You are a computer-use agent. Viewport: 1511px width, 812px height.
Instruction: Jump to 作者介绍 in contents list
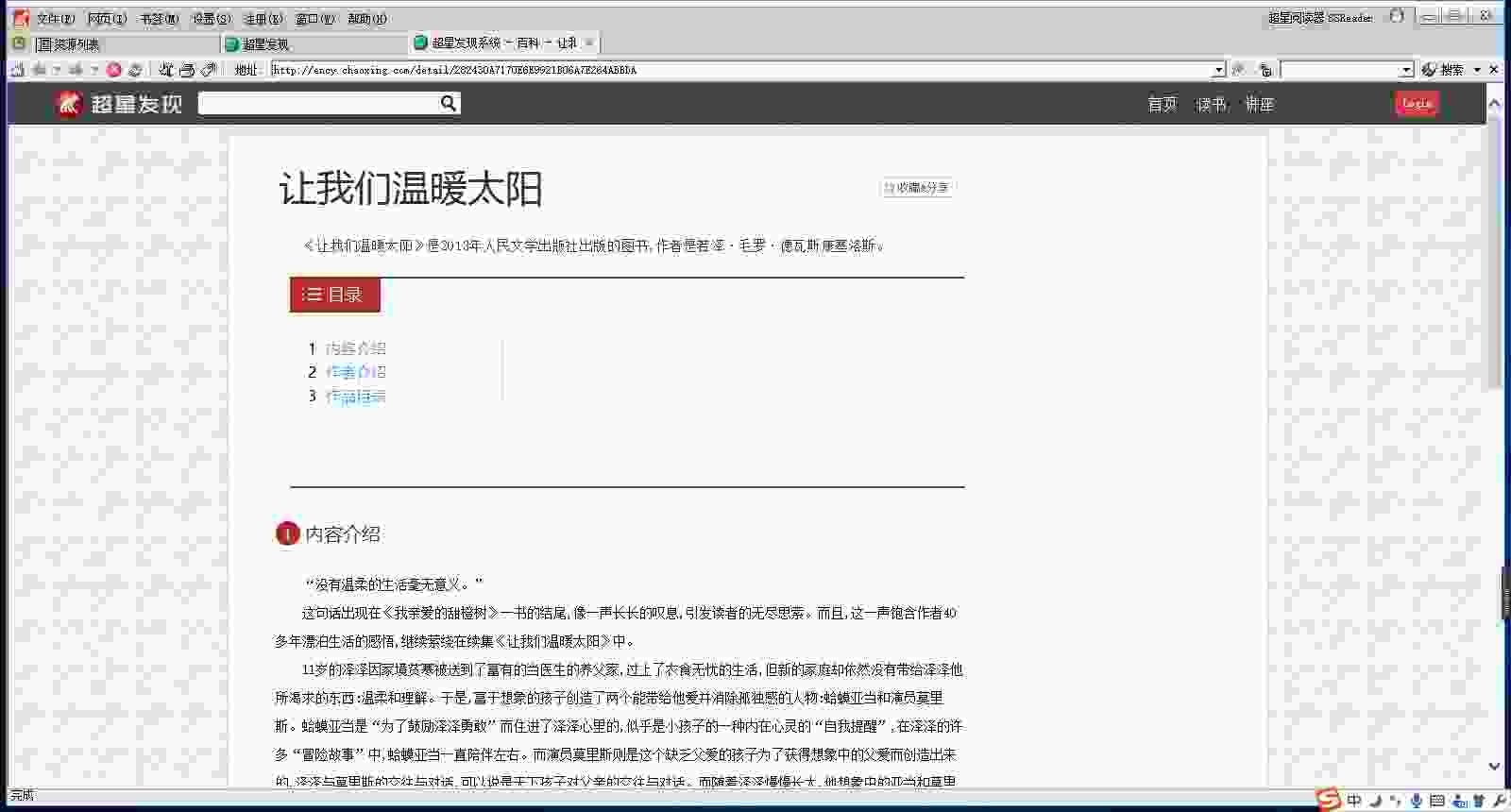coord(355,372)
